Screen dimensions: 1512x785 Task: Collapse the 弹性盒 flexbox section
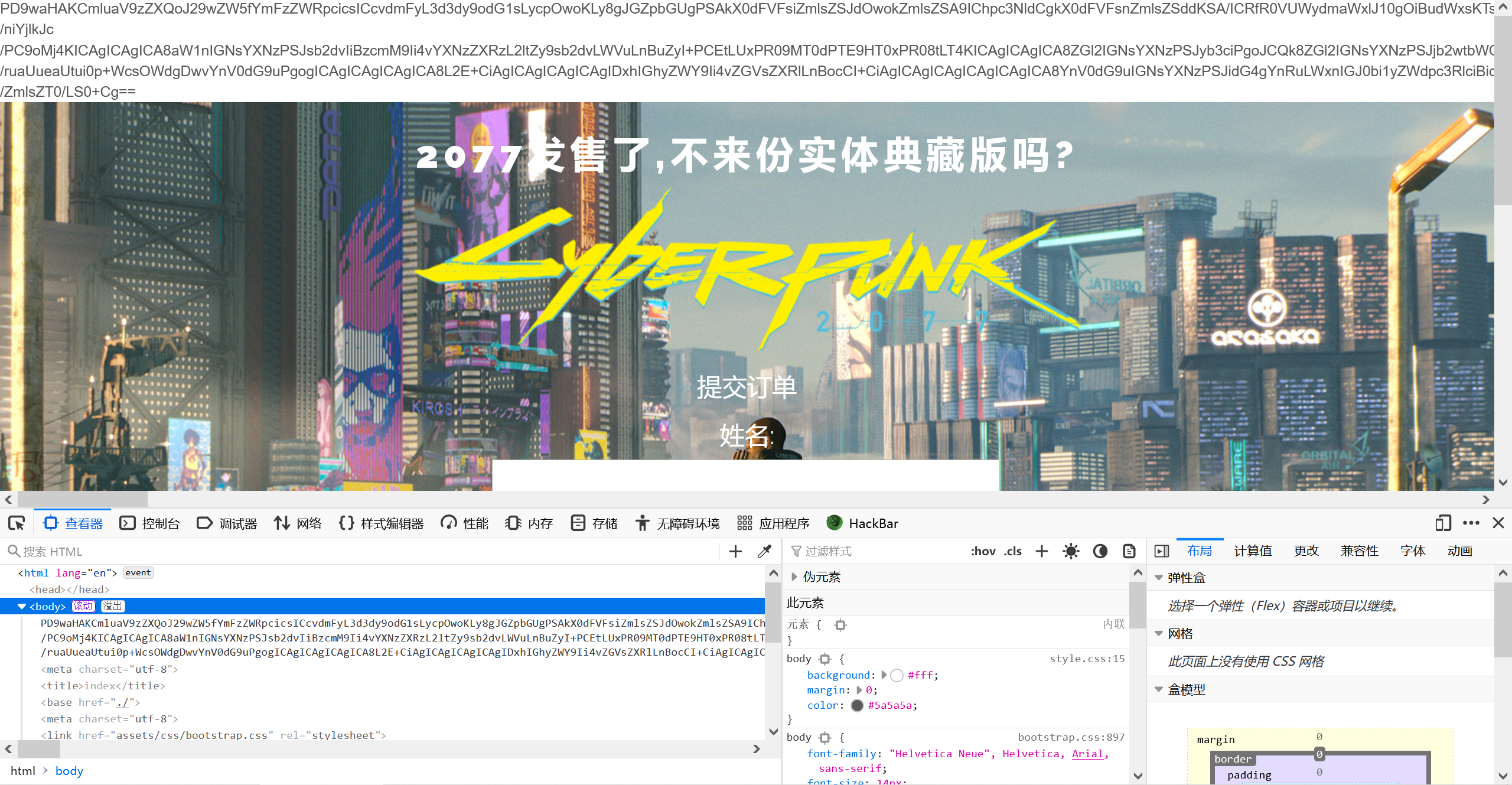pyautogui.click(x=1158, y=578)
